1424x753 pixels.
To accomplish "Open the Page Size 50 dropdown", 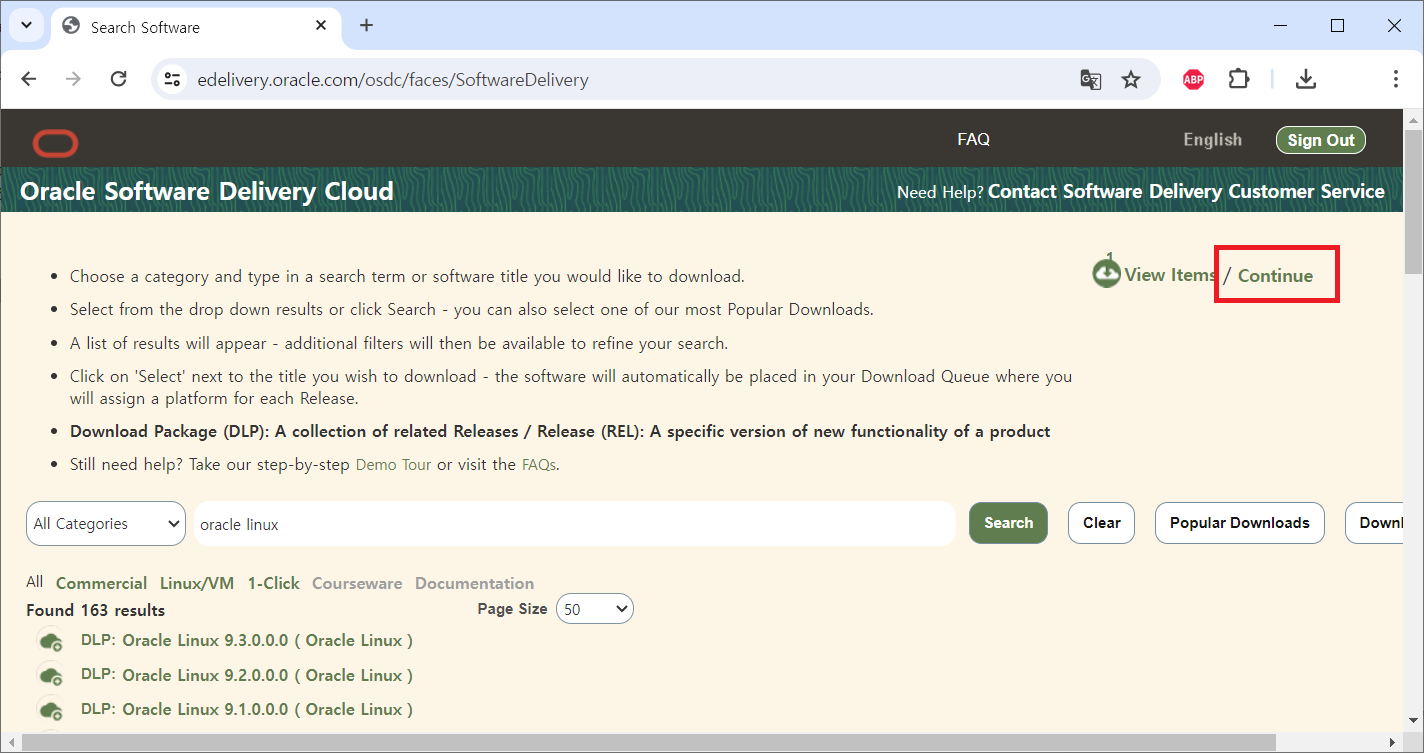I will (x=594, y=609).
